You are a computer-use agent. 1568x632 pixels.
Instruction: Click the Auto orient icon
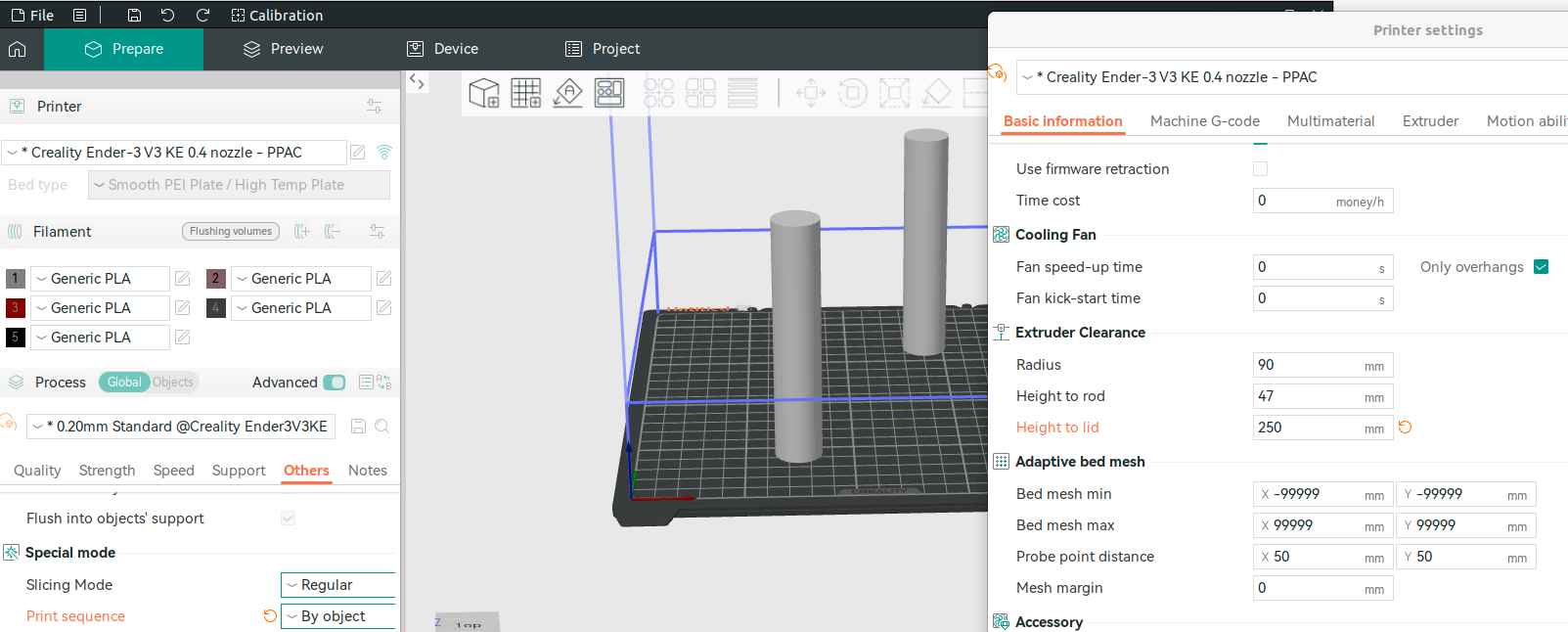point(568,93)
